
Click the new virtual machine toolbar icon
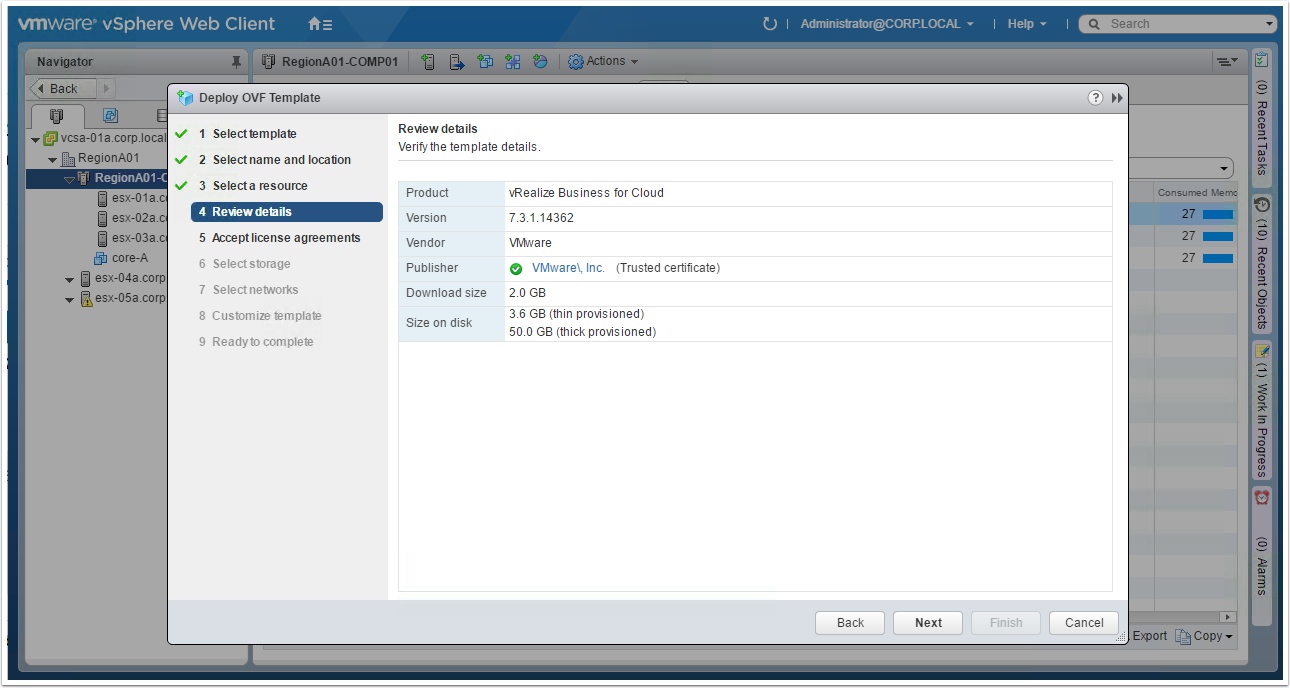tap(485, 62)
